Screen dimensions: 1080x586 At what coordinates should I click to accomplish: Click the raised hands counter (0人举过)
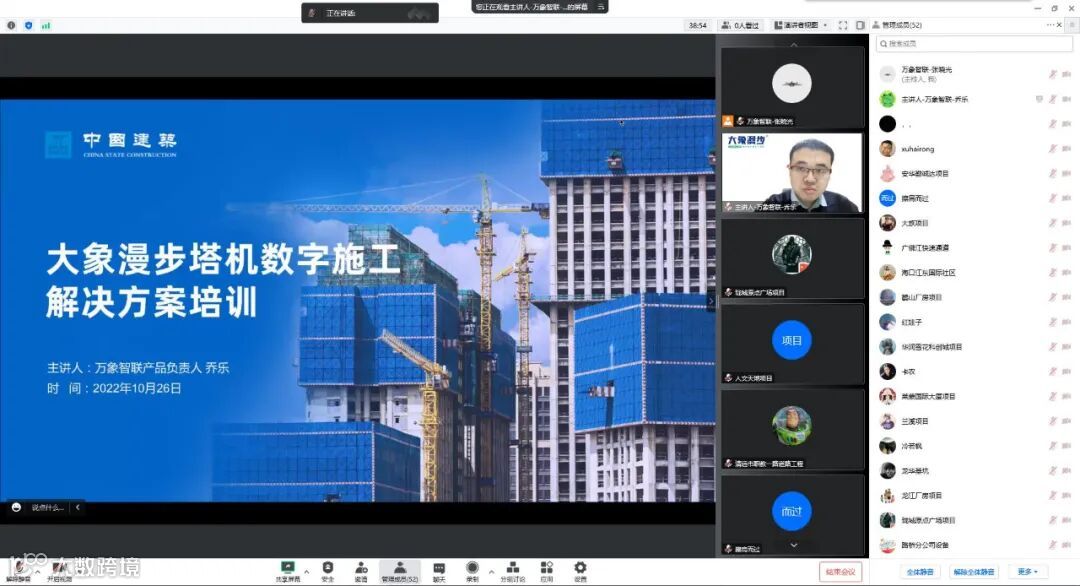click(740, 25)
